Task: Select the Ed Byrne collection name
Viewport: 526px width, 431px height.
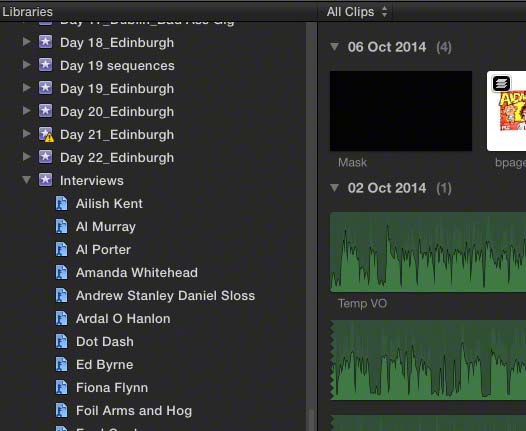Action: click(x=105, y=365)
